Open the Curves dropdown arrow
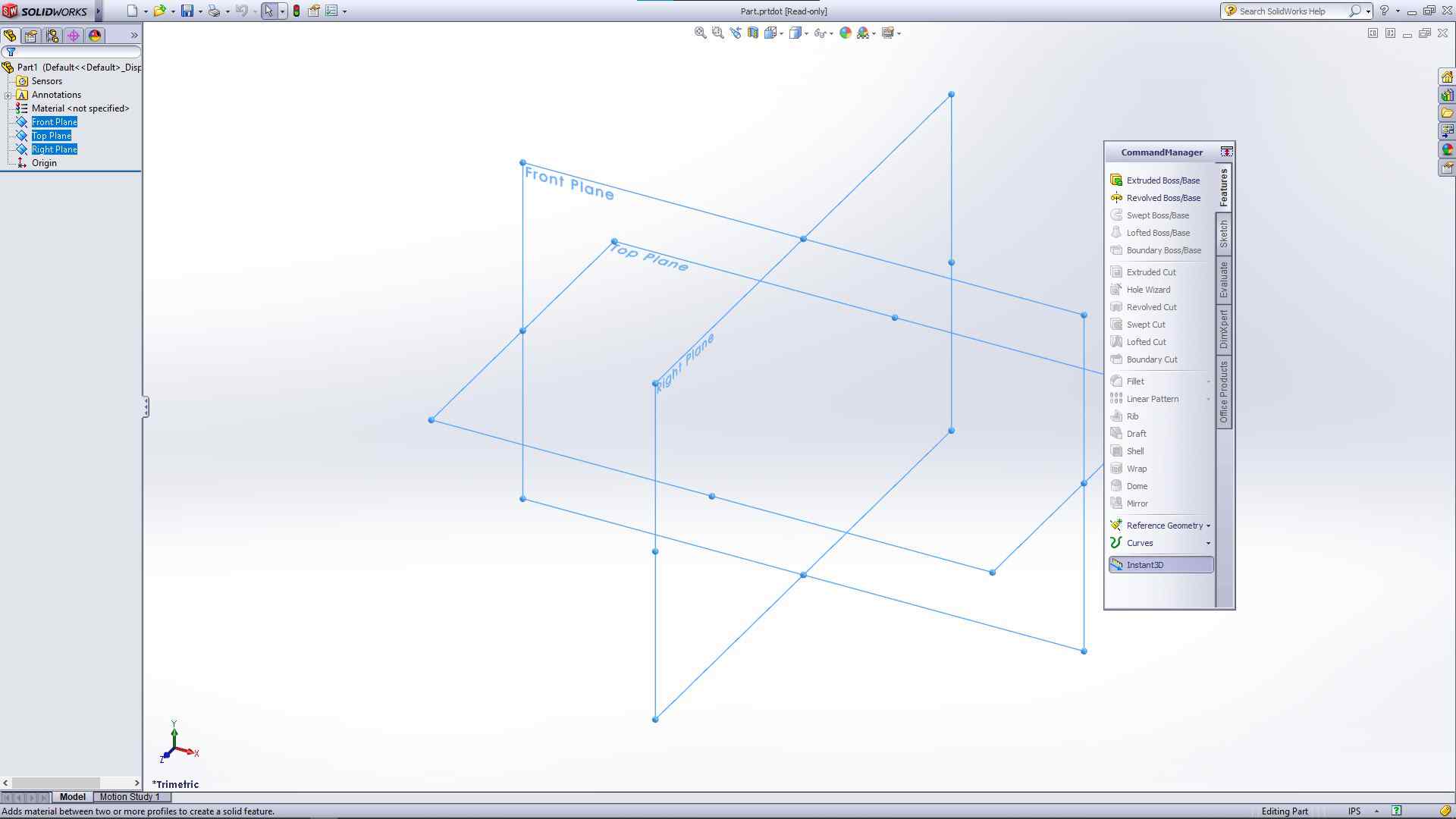The width and height of the screenshot is (1456, 819). point(1208,543)
